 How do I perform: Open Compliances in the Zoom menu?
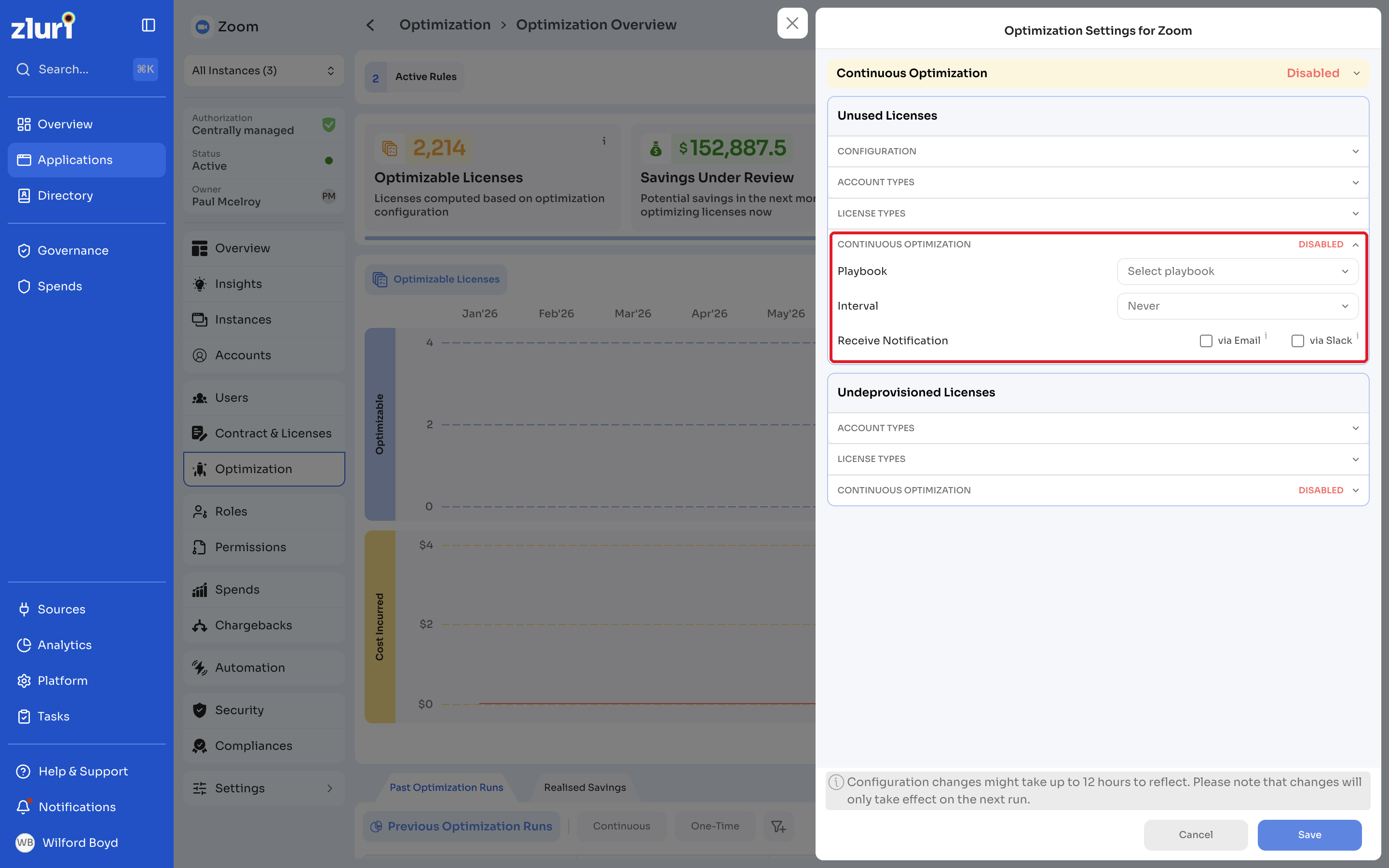[264, 746]
